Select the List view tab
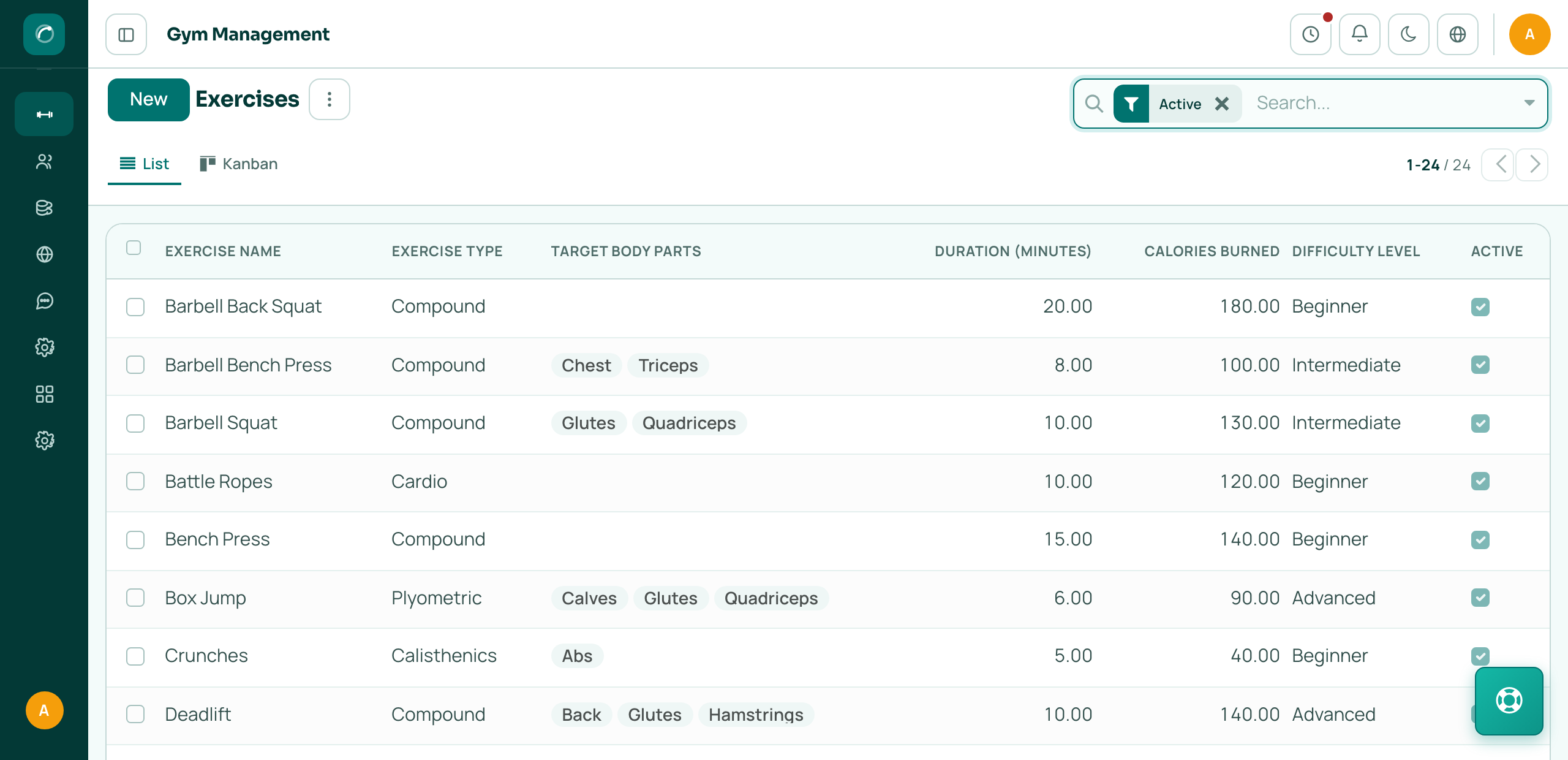Viewport: 1568px width, 760px height. pyautogui.click(x=145, y=164)
